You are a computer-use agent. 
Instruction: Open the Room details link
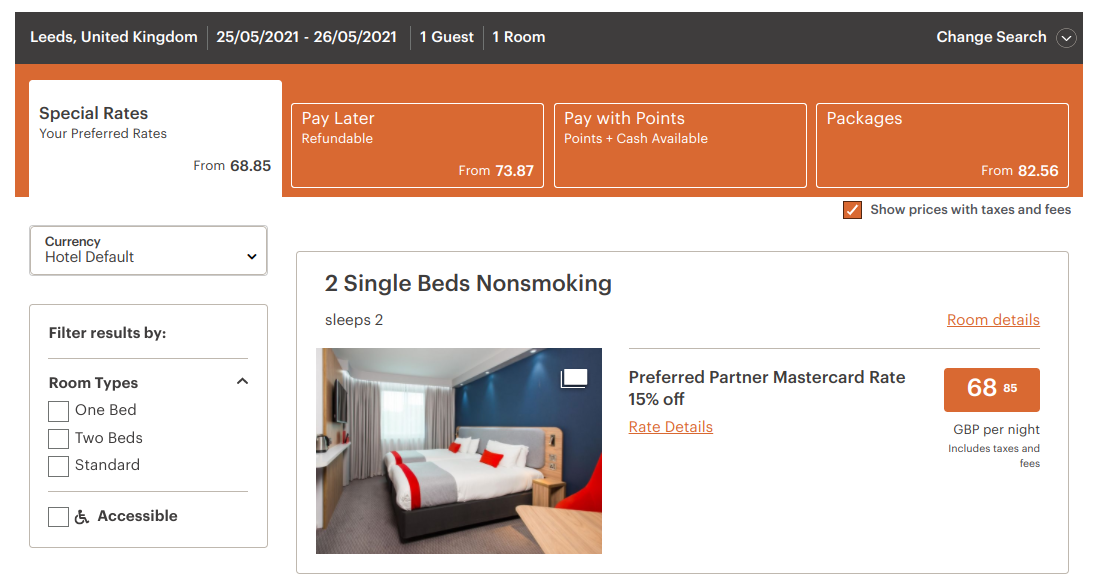click(993, 320)
